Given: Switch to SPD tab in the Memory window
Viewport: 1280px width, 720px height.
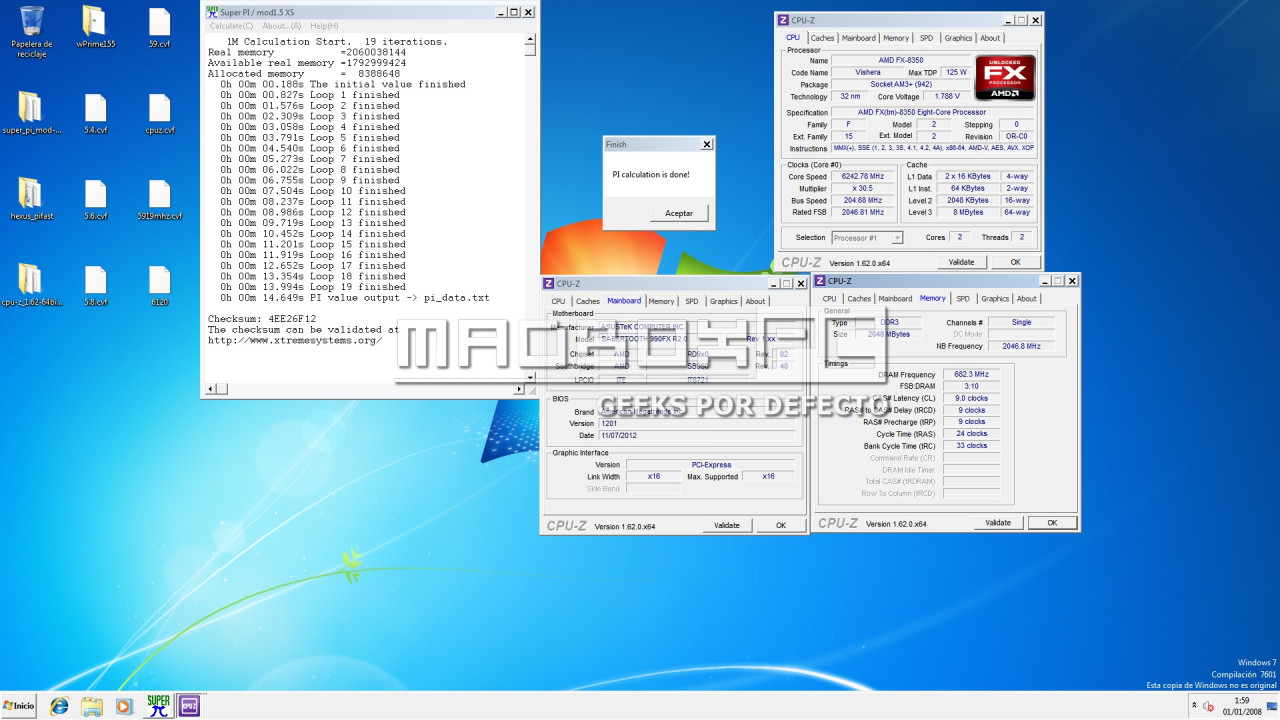Looking at the screenshot, I should [x=963, y=298].
